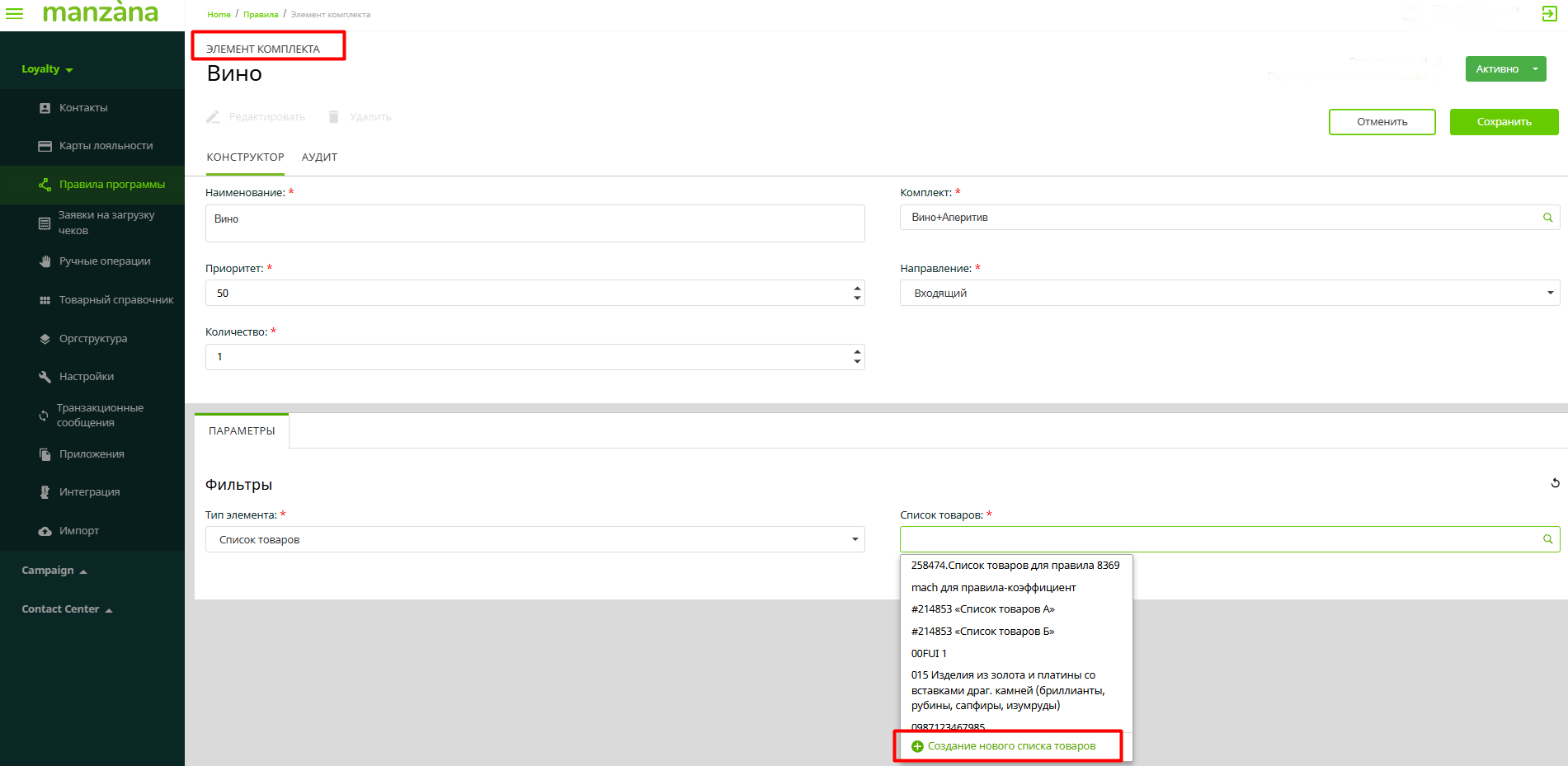
Task: Expand the Campaign sidebar section
Action: 54,571
